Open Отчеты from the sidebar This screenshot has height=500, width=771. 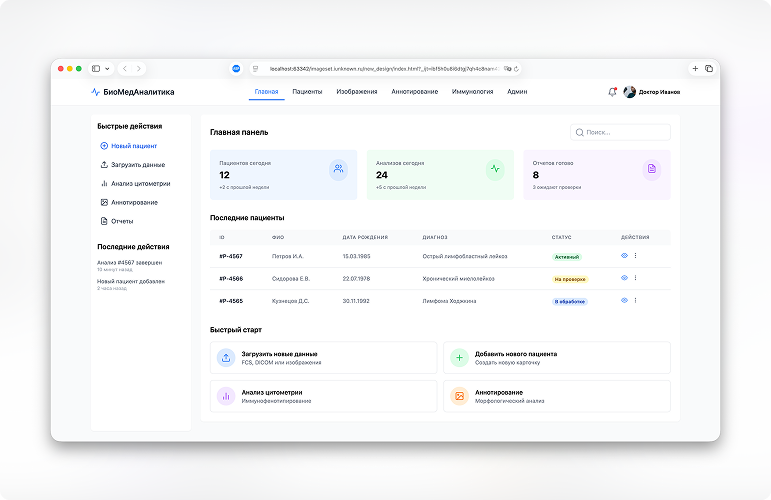[x=121, y=221]
